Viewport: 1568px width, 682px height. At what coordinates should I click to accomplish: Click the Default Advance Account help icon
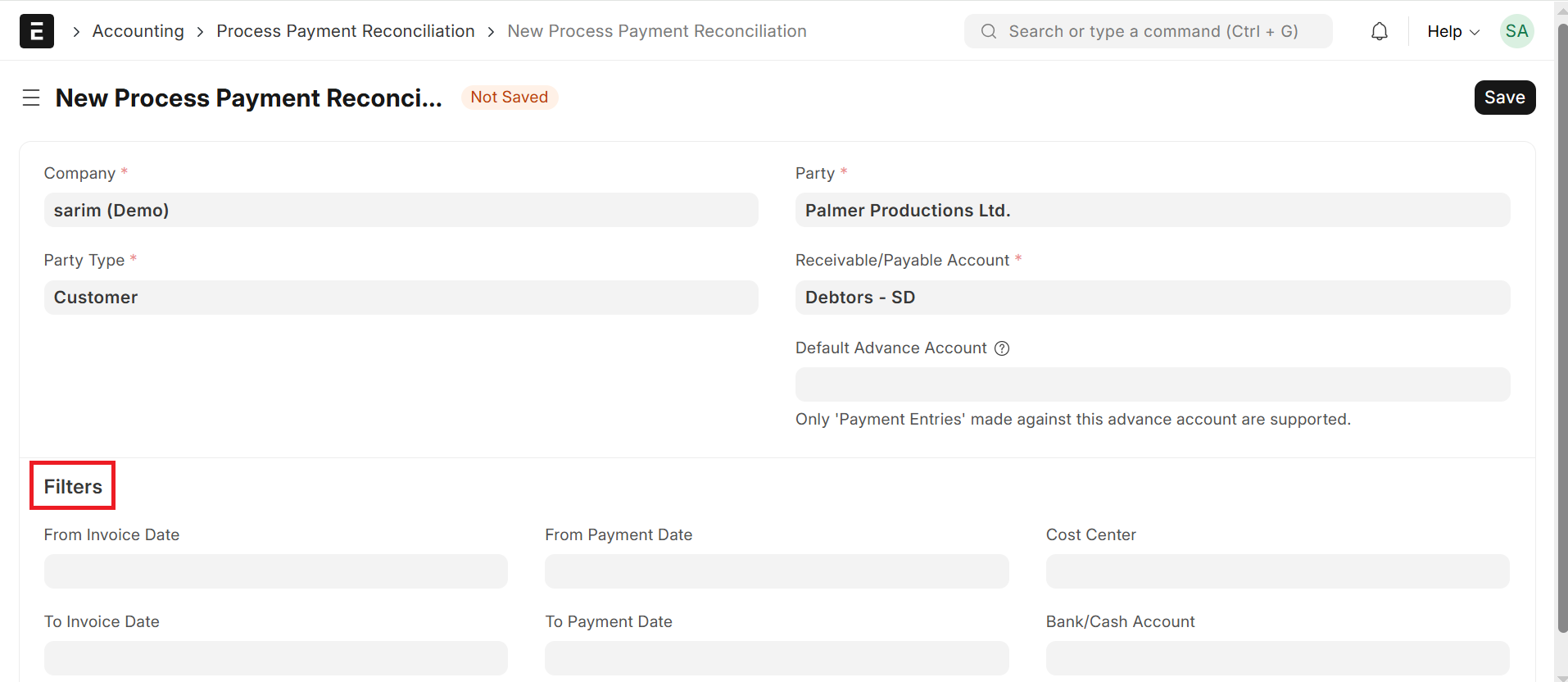point(1002,348)
